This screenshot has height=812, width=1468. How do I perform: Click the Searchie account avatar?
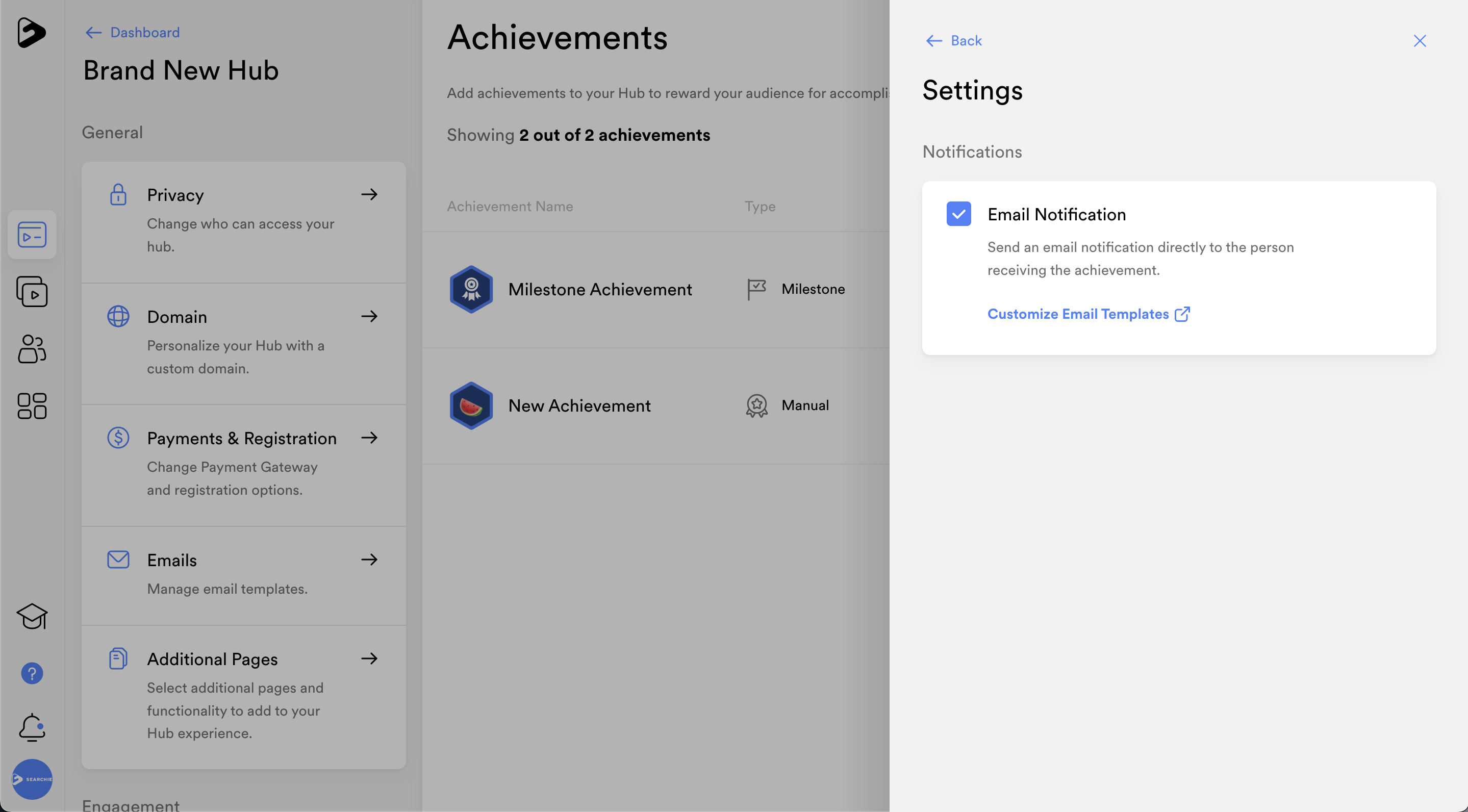[32, 779]
